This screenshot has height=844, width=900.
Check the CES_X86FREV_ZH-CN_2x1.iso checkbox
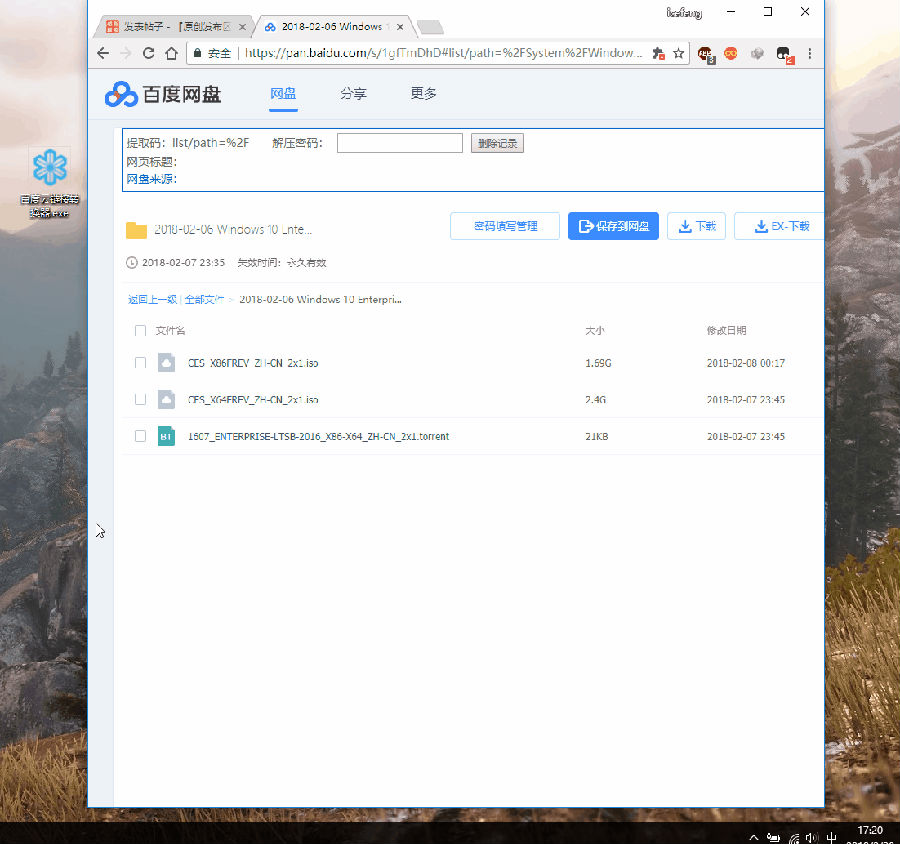tap(140, 362)
